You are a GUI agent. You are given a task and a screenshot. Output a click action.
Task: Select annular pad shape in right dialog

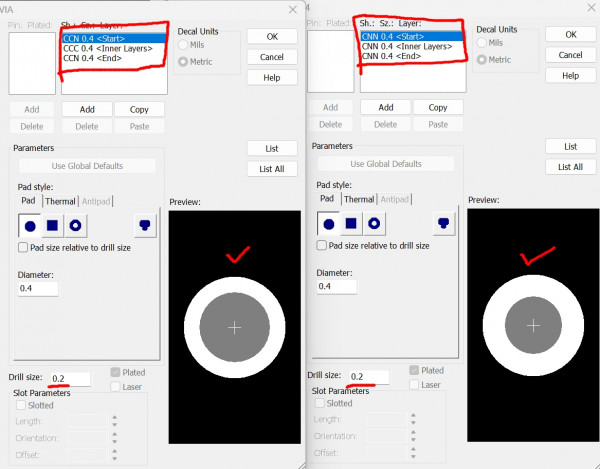tap(375, 224)
